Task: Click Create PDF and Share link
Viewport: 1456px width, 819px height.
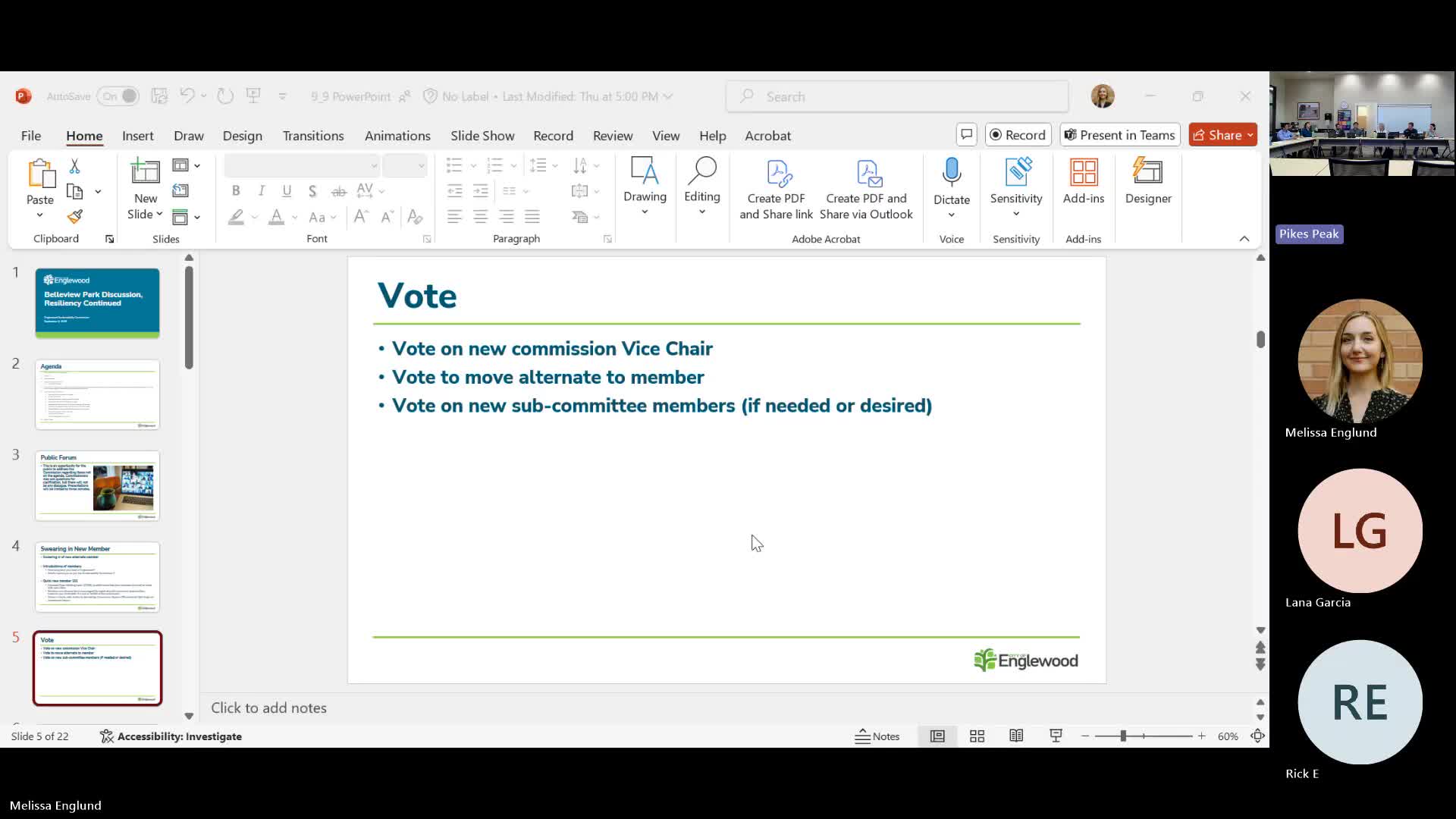Action: pos(776,190)
